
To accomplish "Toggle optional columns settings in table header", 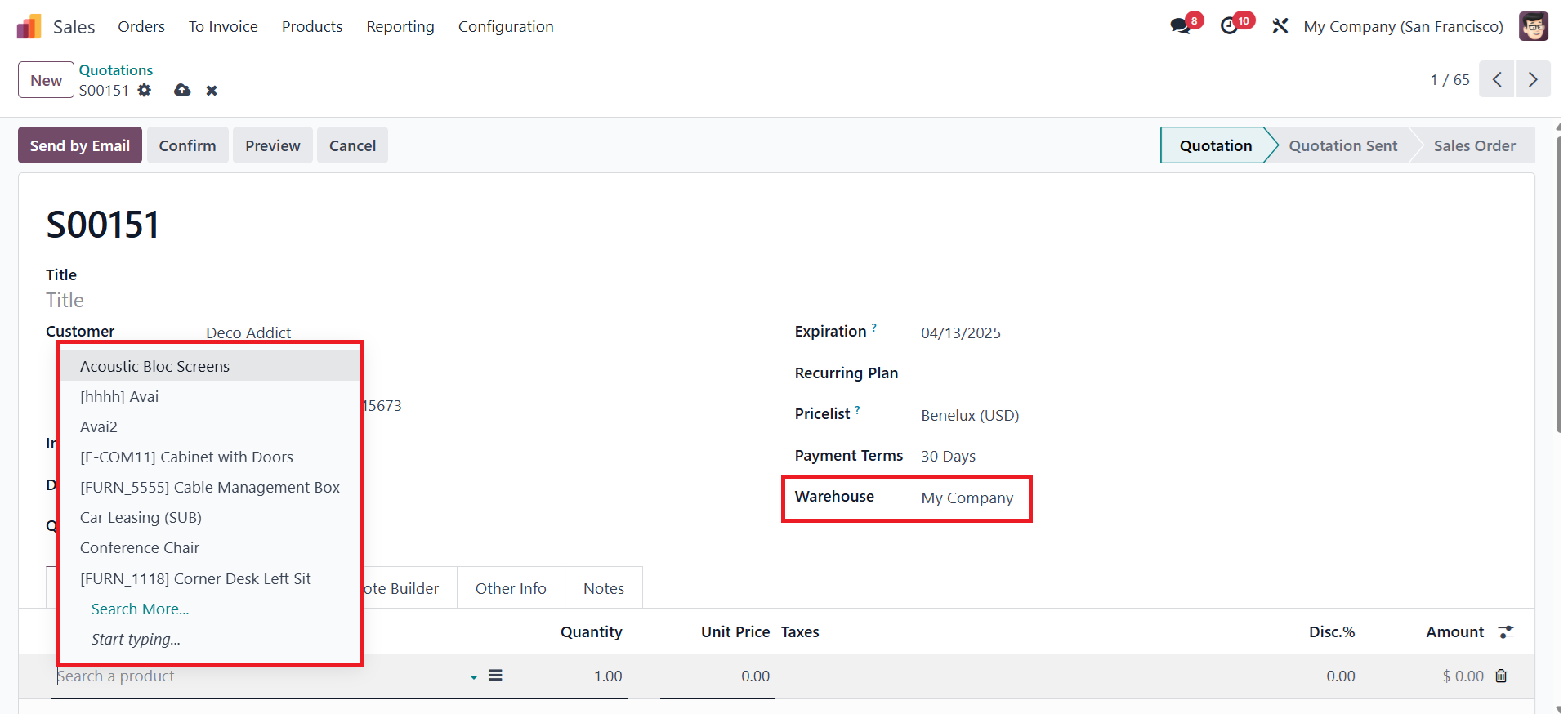I will (1505, 631).
